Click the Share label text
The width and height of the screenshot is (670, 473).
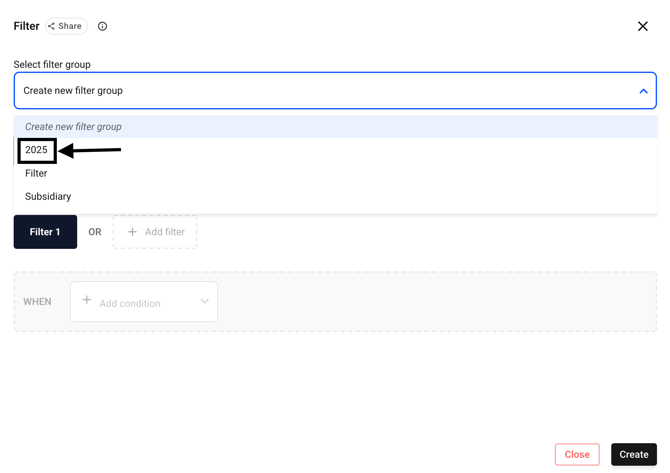tap(70, 26)
